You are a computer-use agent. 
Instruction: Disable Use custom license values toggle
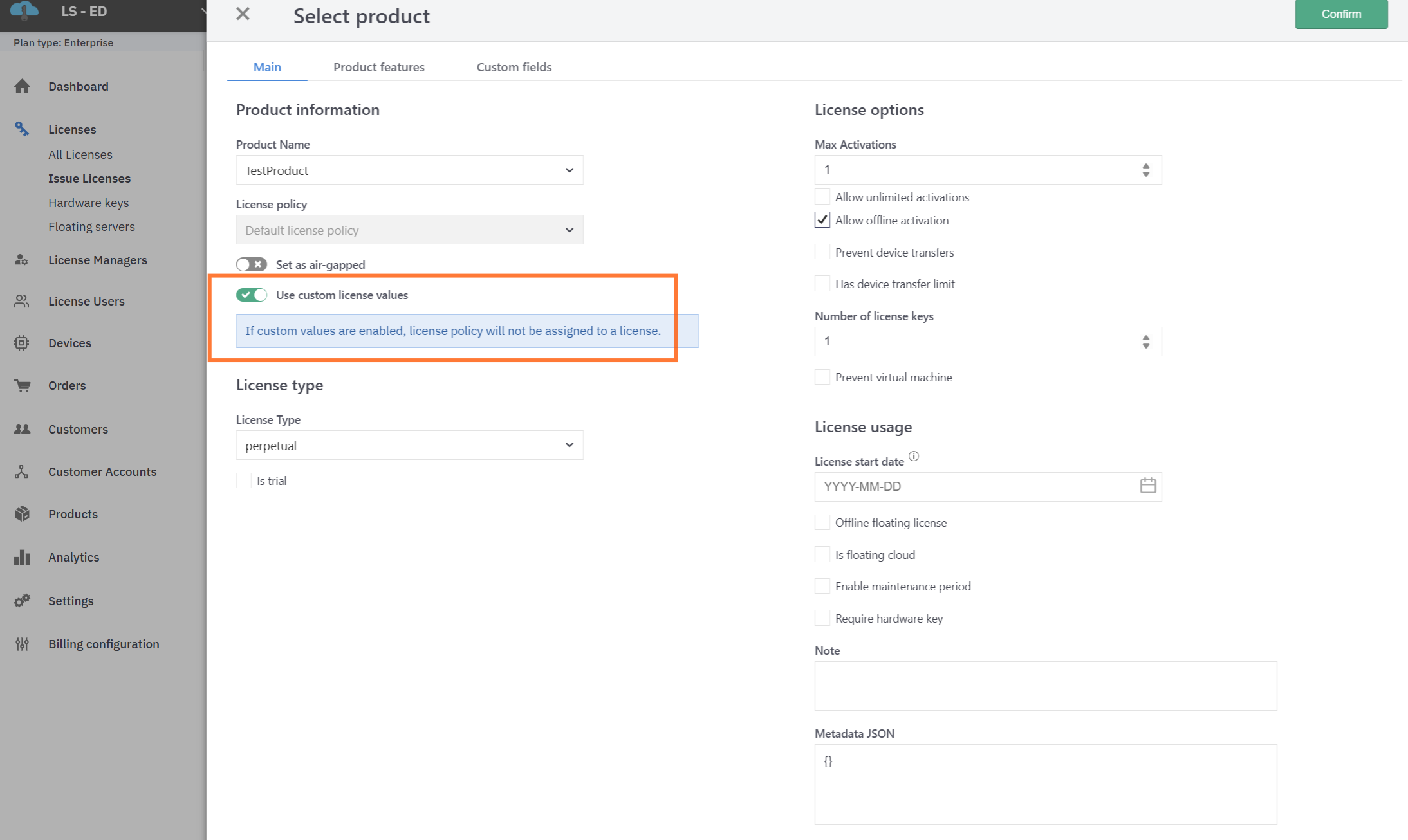(251, 295)
